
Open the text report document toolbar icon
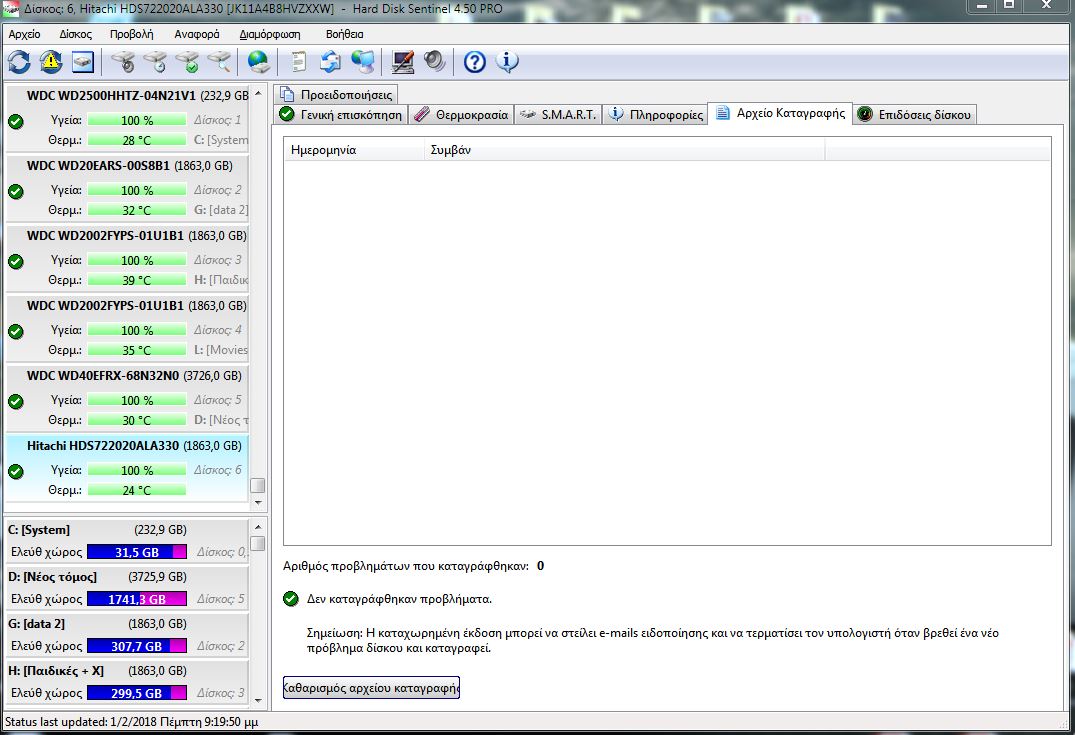(x=298, y=62)
